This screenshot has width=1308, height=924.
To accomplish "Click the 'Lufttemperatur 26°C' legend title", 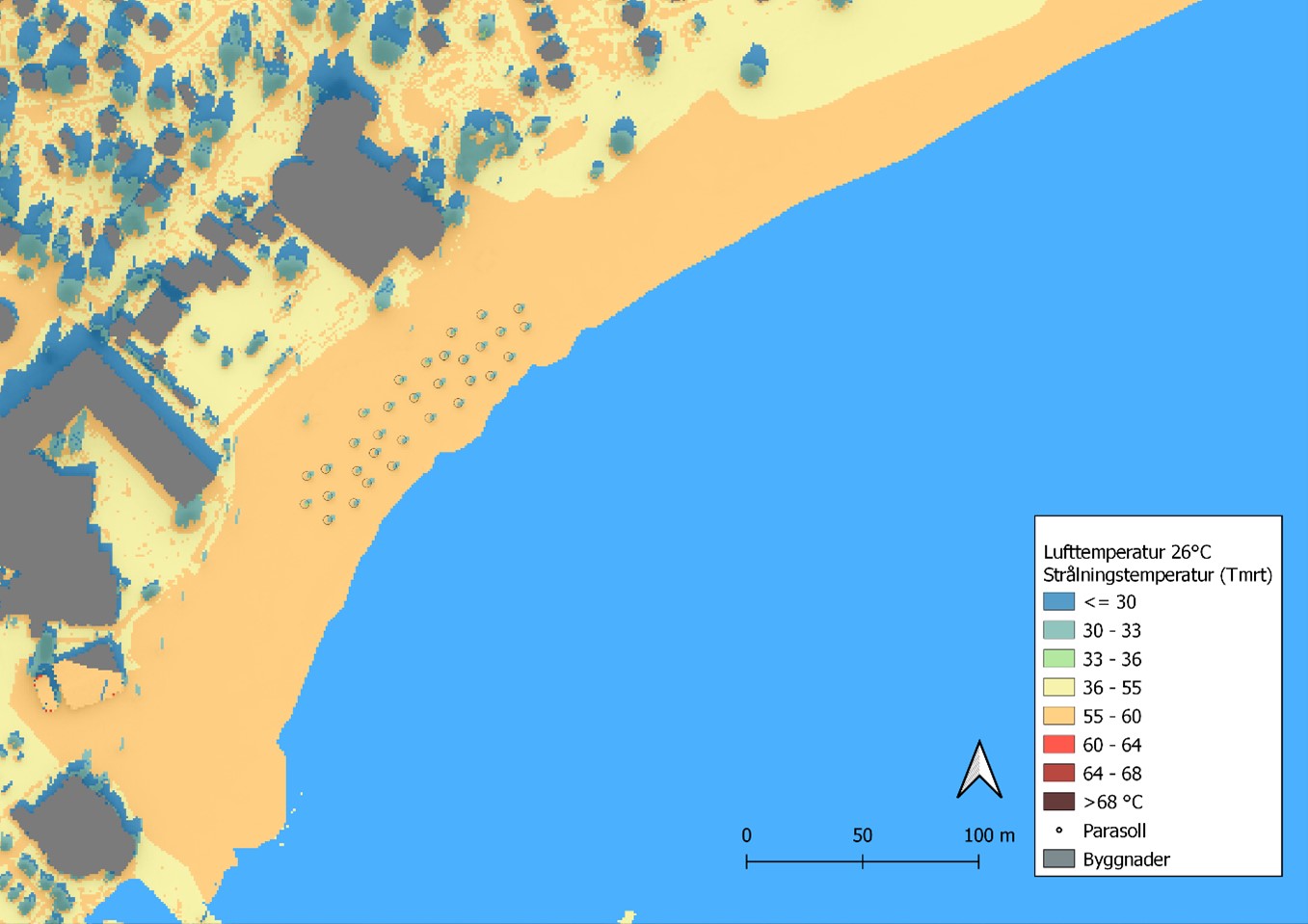I will click(1127, 552).
